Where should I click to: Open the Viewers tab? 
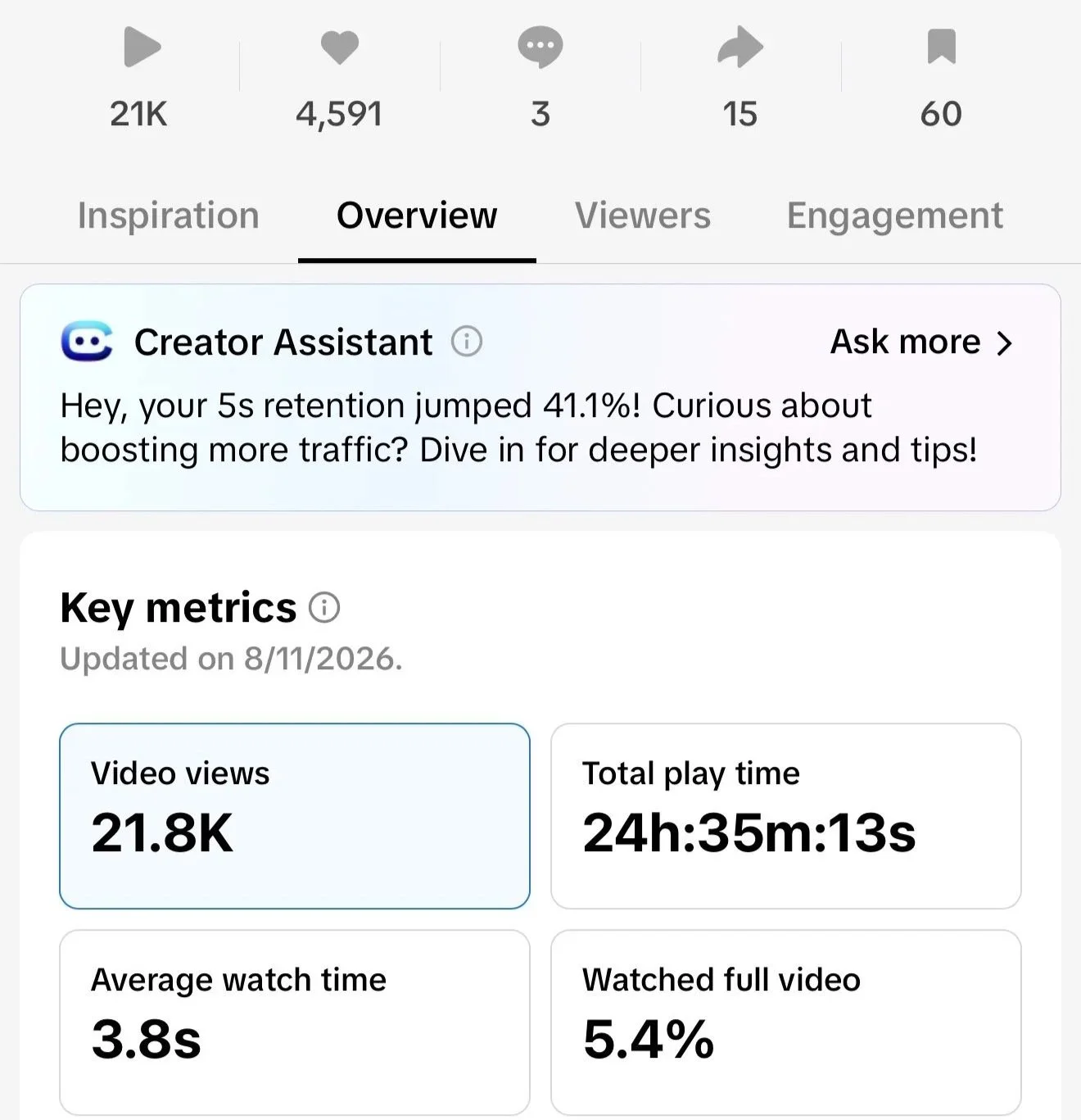point(643,215)
